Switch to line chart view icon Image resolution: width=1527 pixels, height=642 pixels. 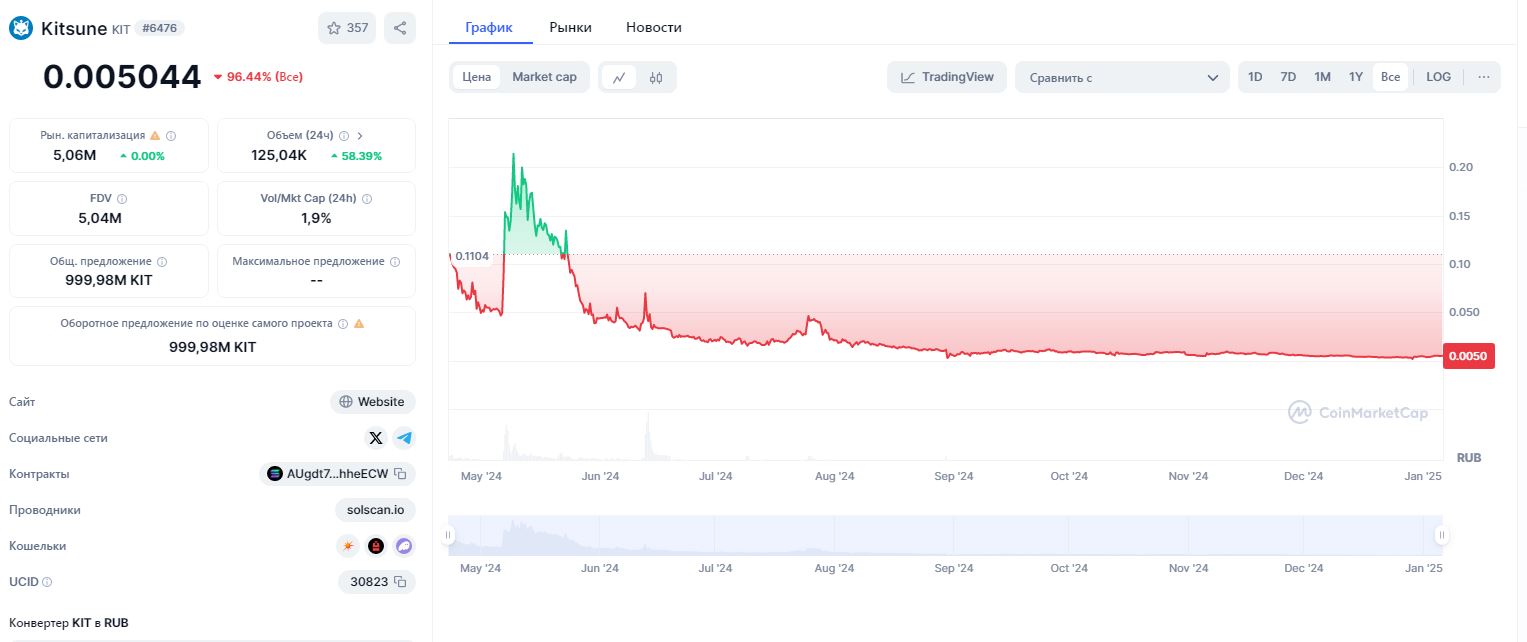(619, 77)
